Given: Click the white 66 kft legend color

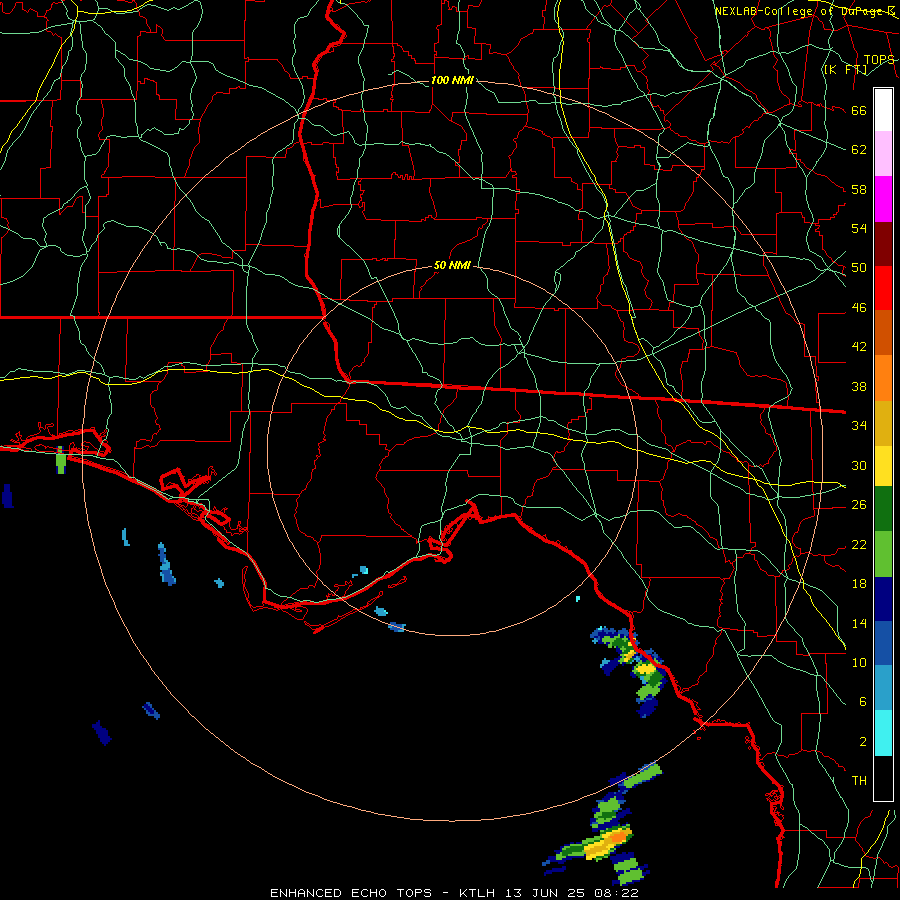Looking at the screenshot, I should click(x=883, y=110).
